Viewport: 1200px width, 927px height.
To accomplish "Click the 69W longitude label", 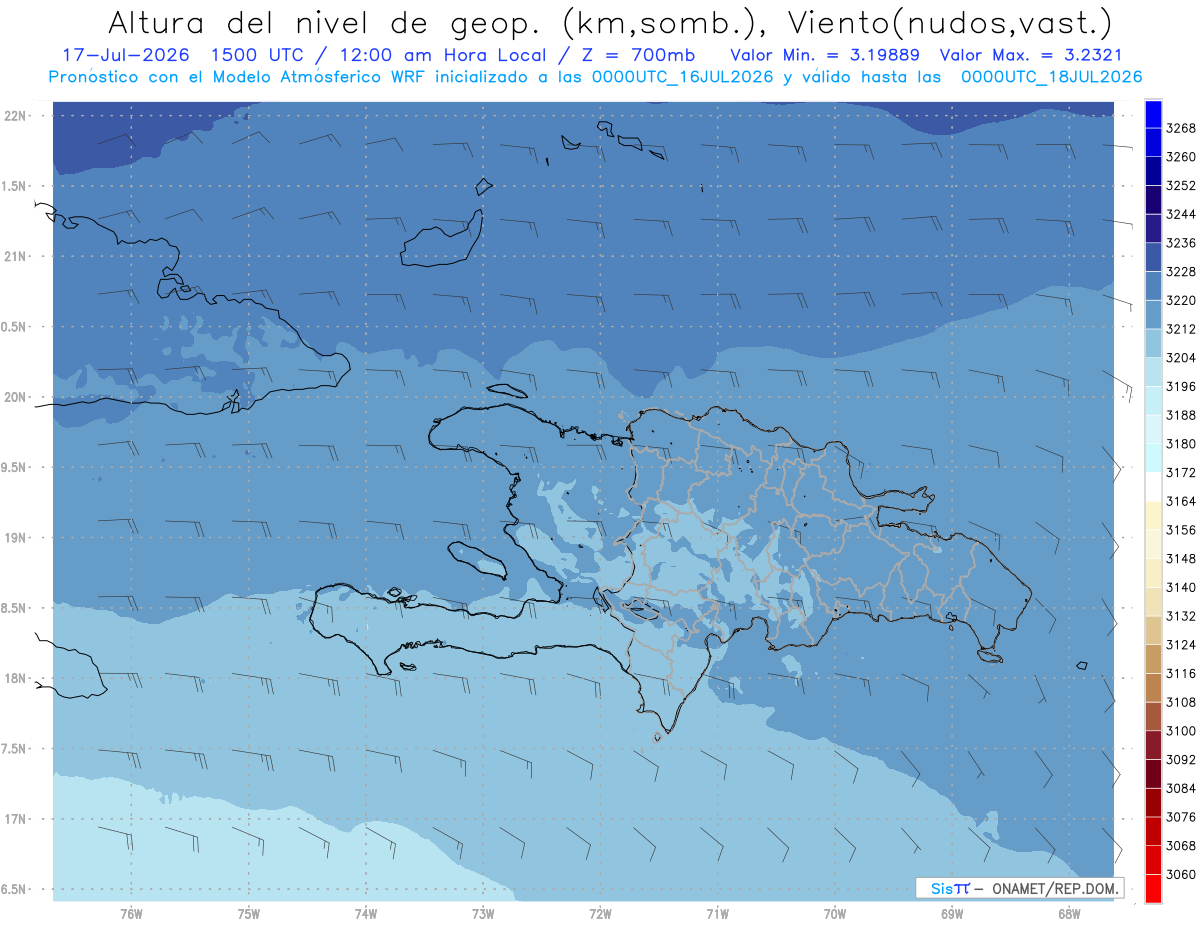I will click(x=952, y=913).
